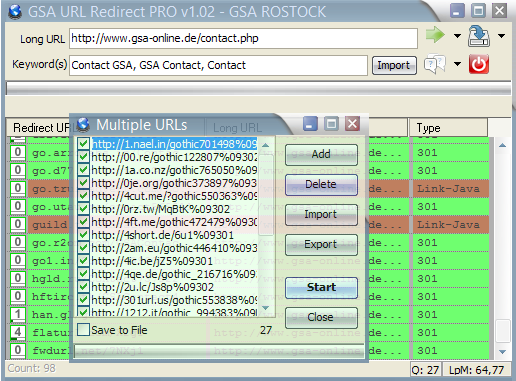Click the Export button
Image resolution: width=516 pixels, height=381 pixels.
click(x=321, y=245)
